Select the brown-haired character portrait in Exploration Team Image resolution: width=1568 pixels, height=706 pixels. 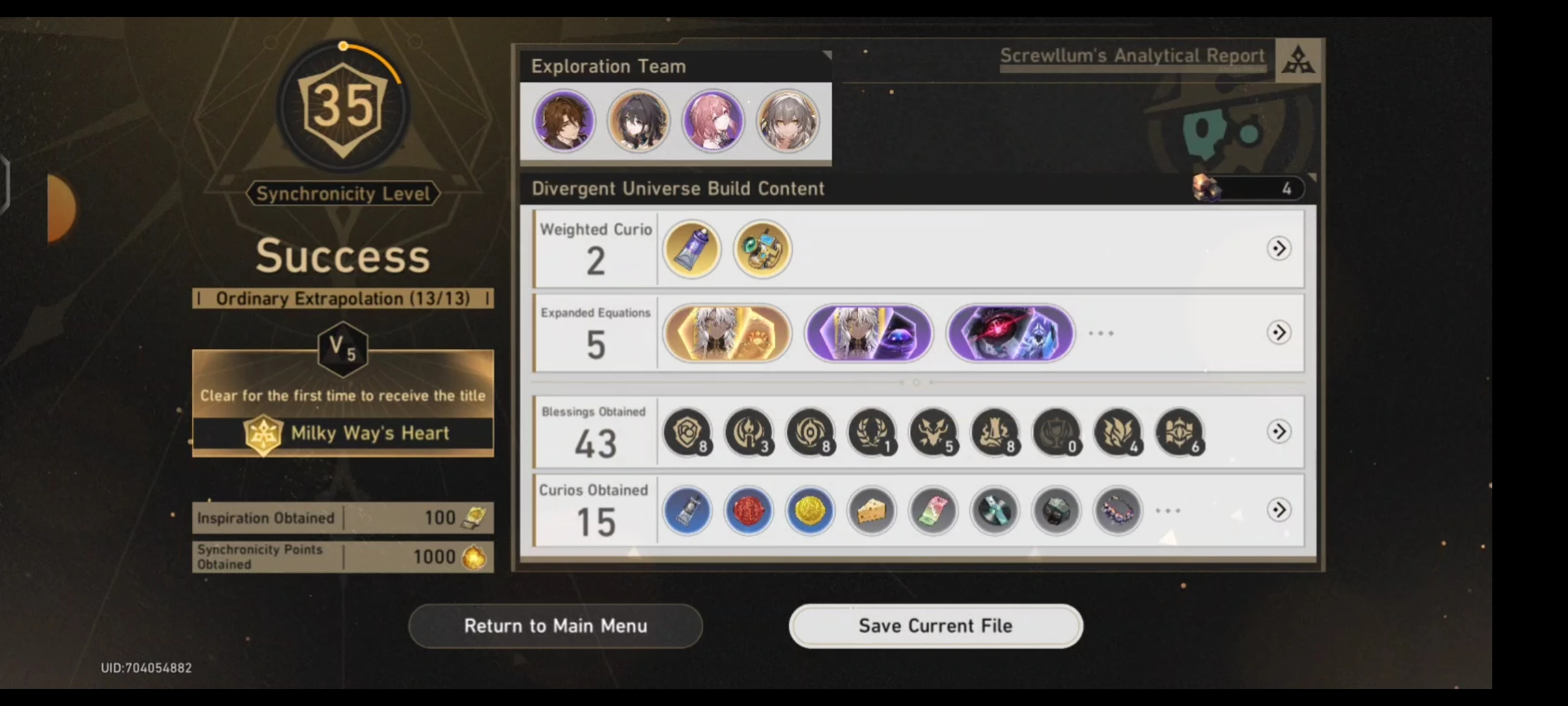[564, 122]
